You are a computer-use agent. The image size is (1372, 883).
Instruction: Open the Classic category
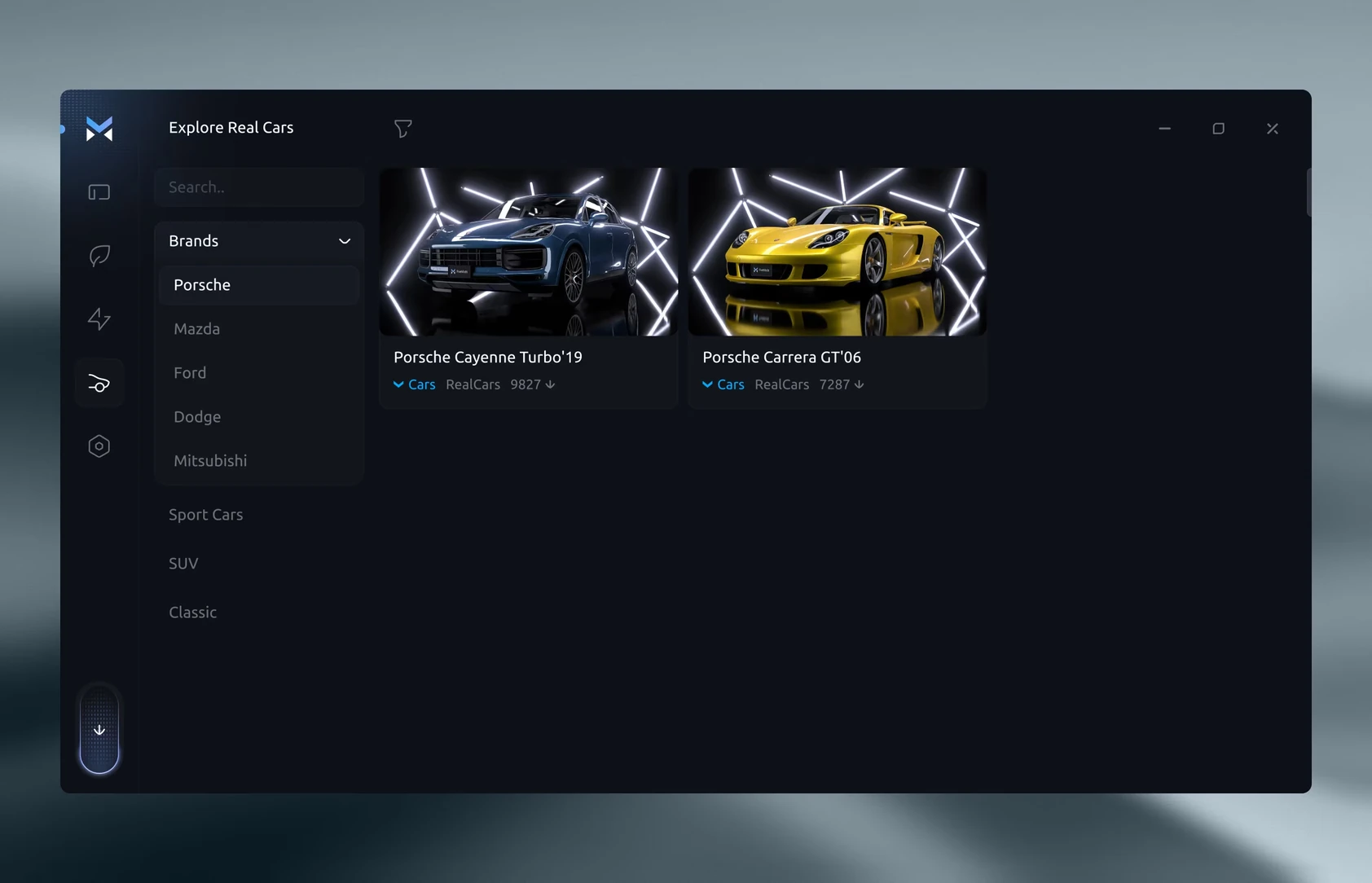click(x=193, y=613)
